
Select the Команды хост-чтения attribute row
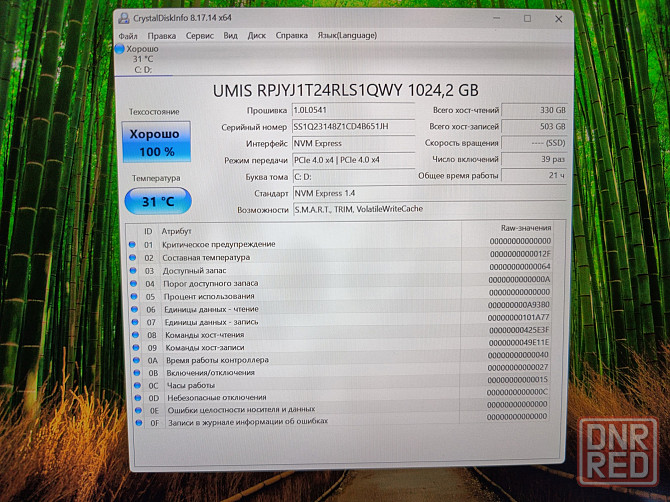tap(341, 334)
